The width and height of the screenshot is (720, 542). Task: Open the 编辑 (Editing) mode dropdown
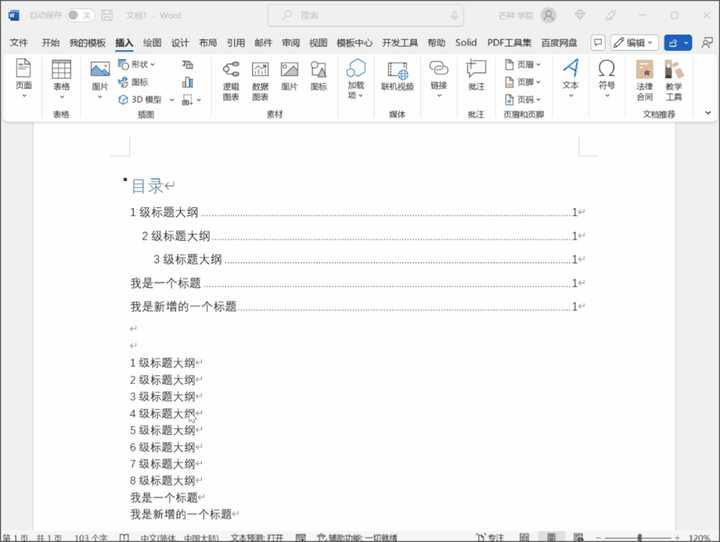pyautogui.click(x=634, y=43)
